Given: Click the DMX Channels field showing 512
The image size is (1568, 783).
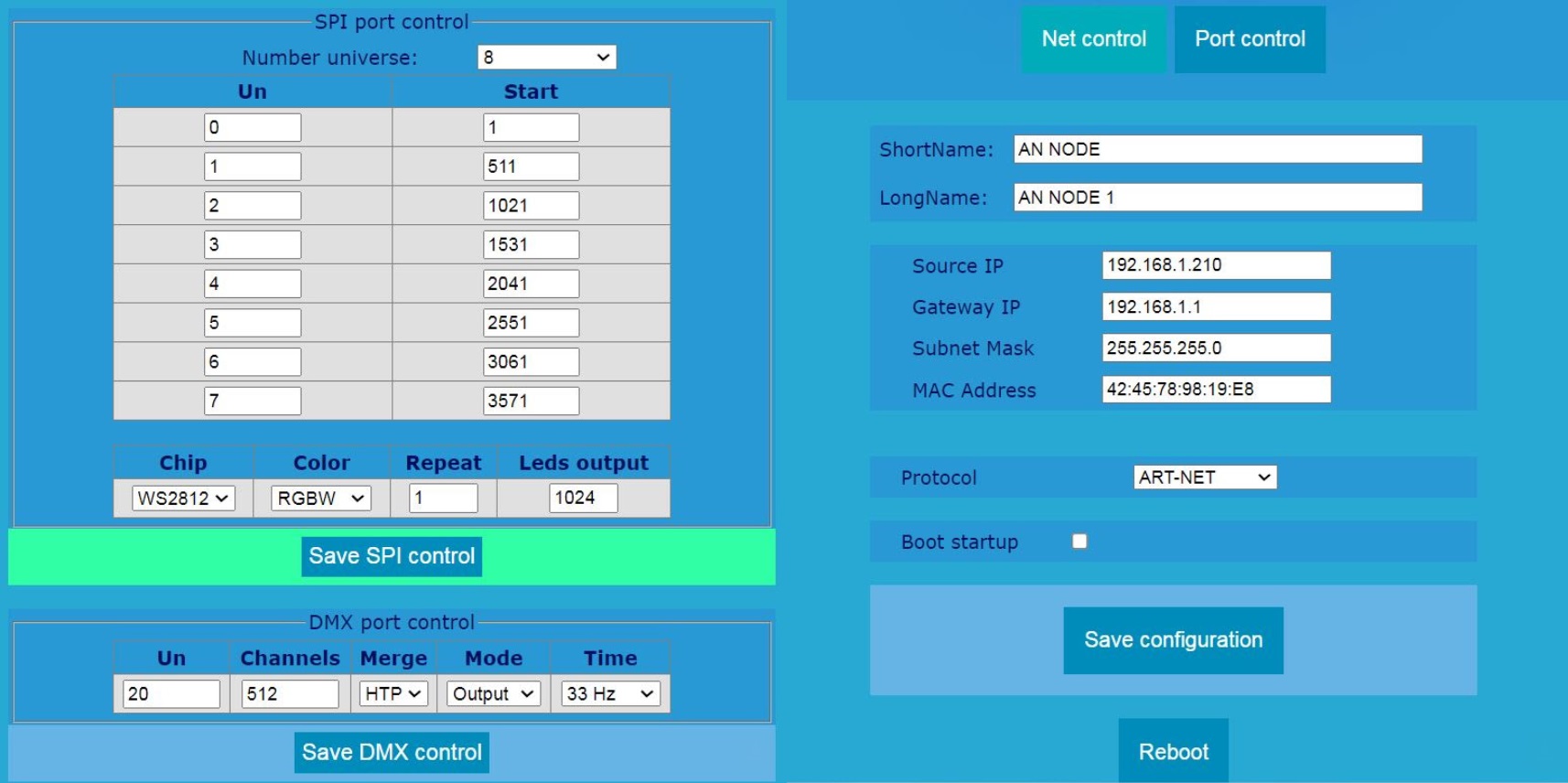Looking at the screenshot, I should point(290,693).
